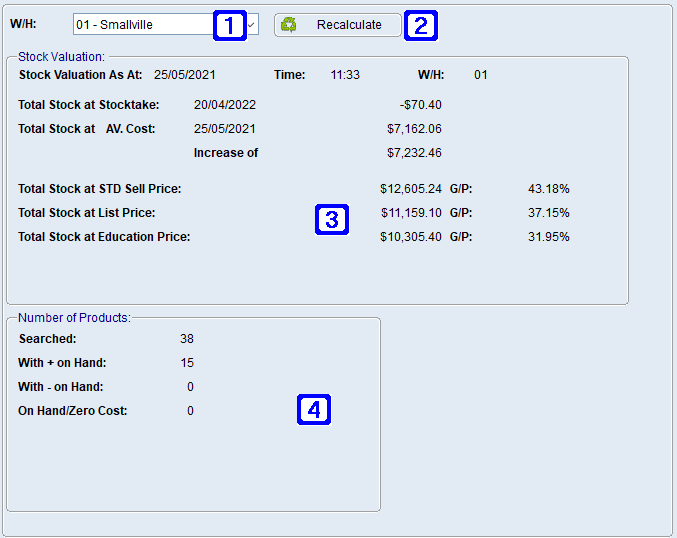Click the 'With + on Hand' count 15
This screenshot has width=677, height=538.
187,363
